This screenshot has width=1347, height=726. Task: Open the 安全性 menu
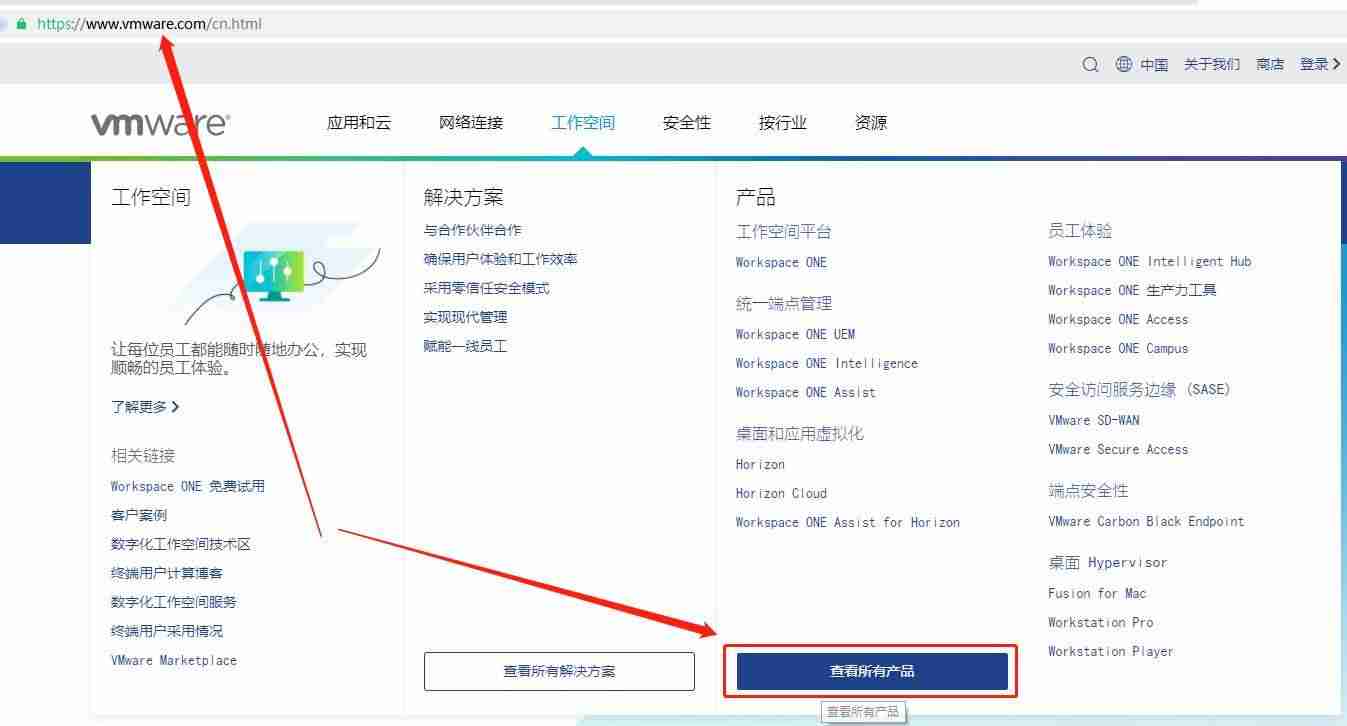[687, 123]
